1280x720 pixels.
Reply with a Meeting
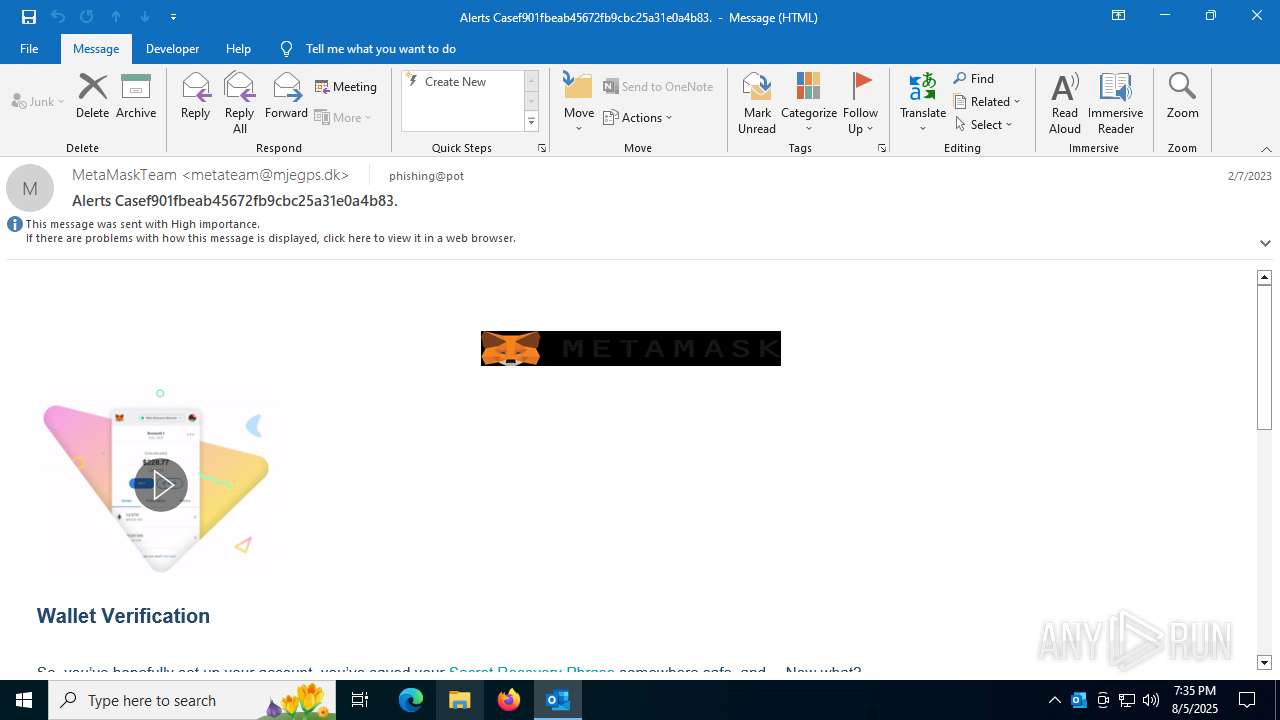pos(346,87)
